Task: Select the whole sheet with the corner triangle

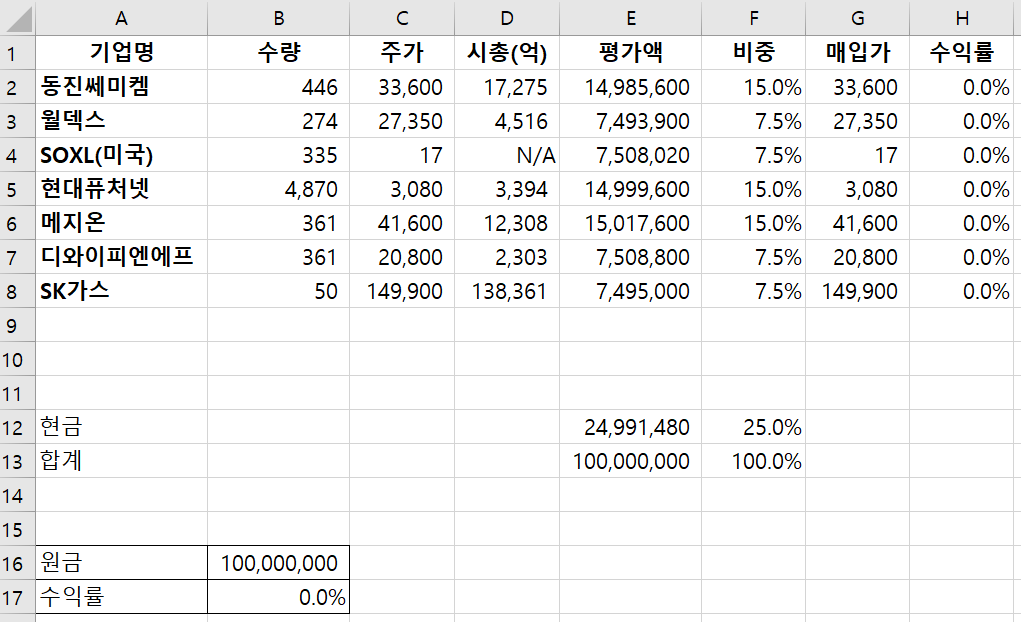Action: point(18,18)
